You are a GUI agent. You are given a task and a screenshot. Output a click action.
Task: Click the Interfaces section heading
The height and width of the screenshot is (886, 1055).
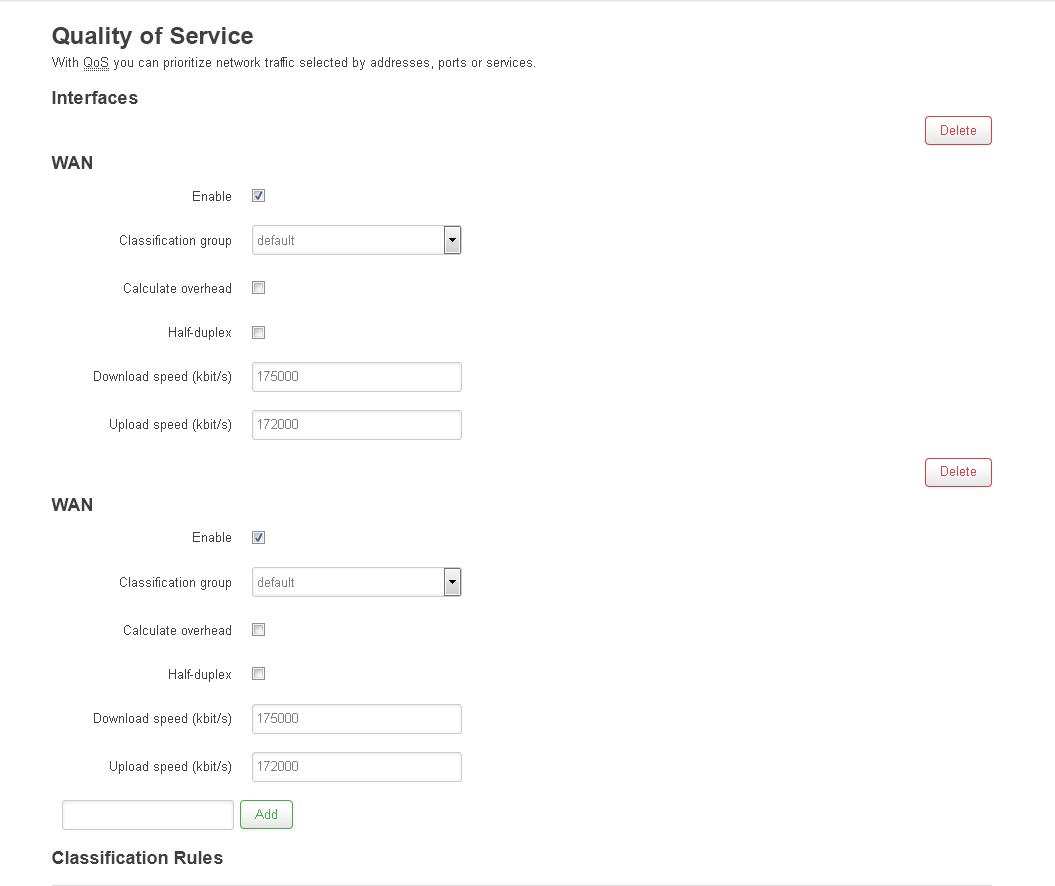(95, 98)
